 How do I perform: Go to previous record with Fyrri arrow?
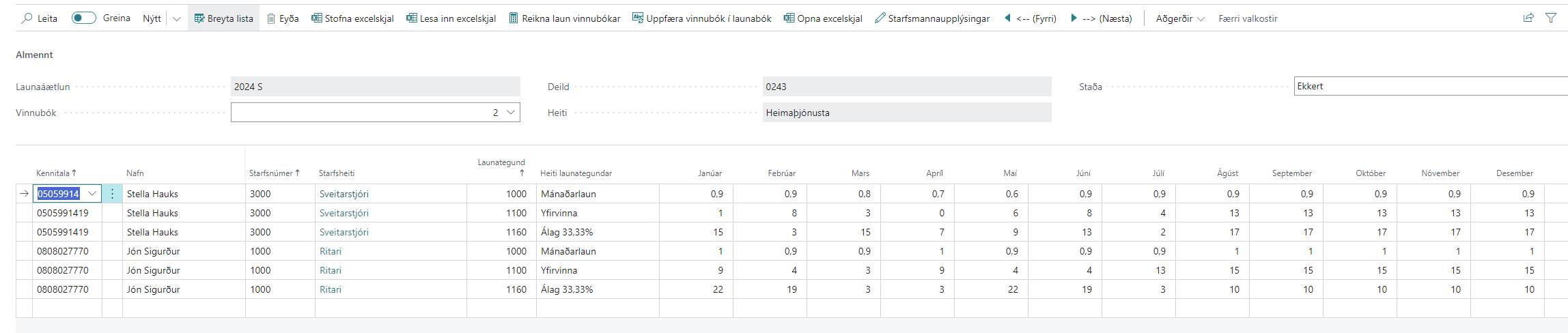click(1008, 18)
